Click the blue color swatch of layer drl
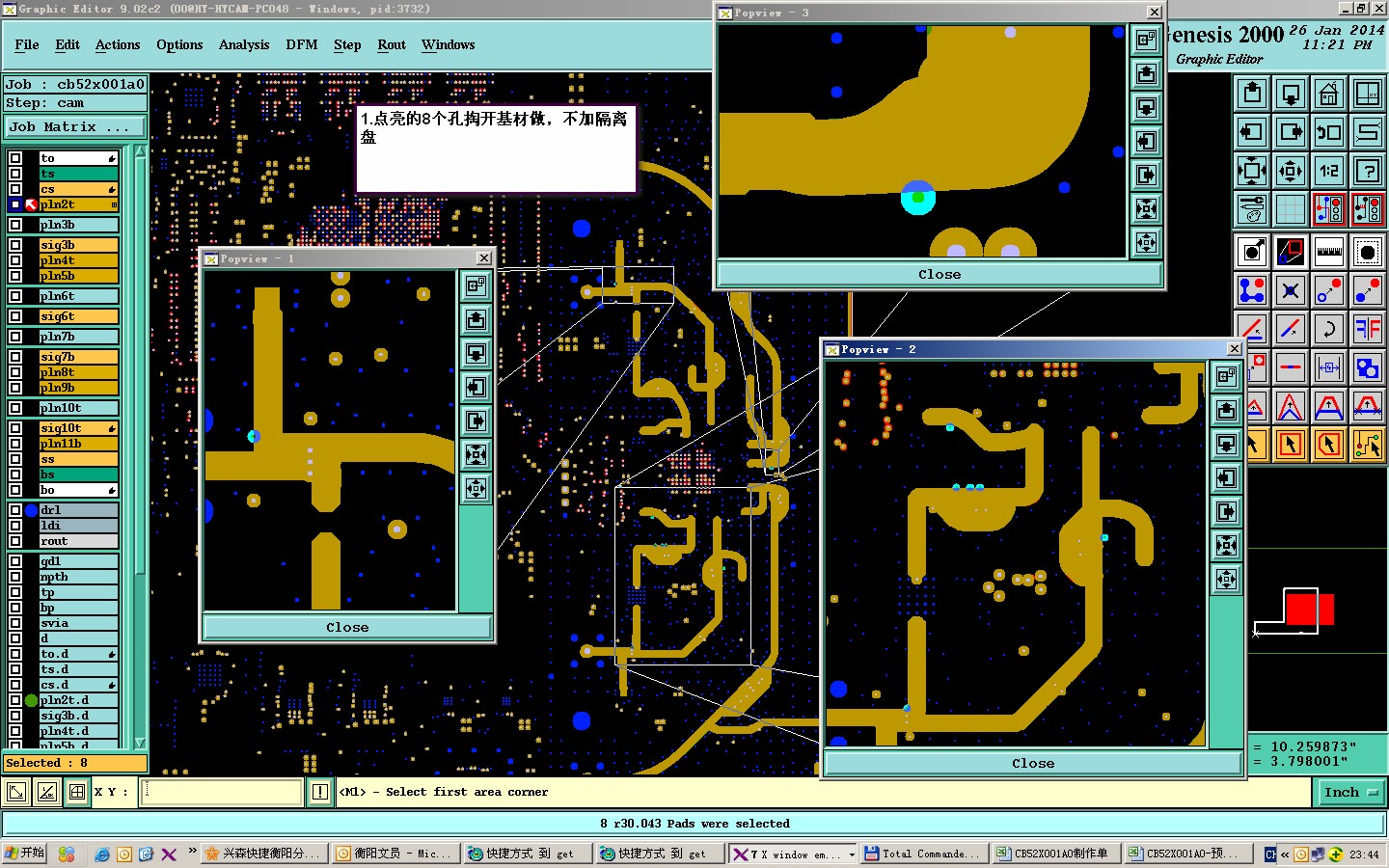1389x868 pixels. (31, 510)
